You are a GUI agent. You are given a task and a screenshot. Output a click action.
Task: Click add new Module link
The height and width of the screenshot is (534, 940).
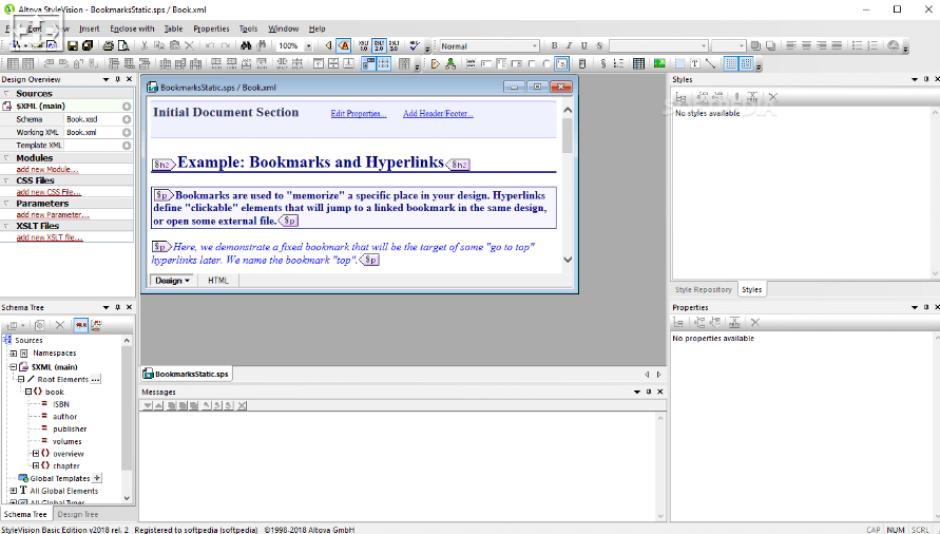47,170
